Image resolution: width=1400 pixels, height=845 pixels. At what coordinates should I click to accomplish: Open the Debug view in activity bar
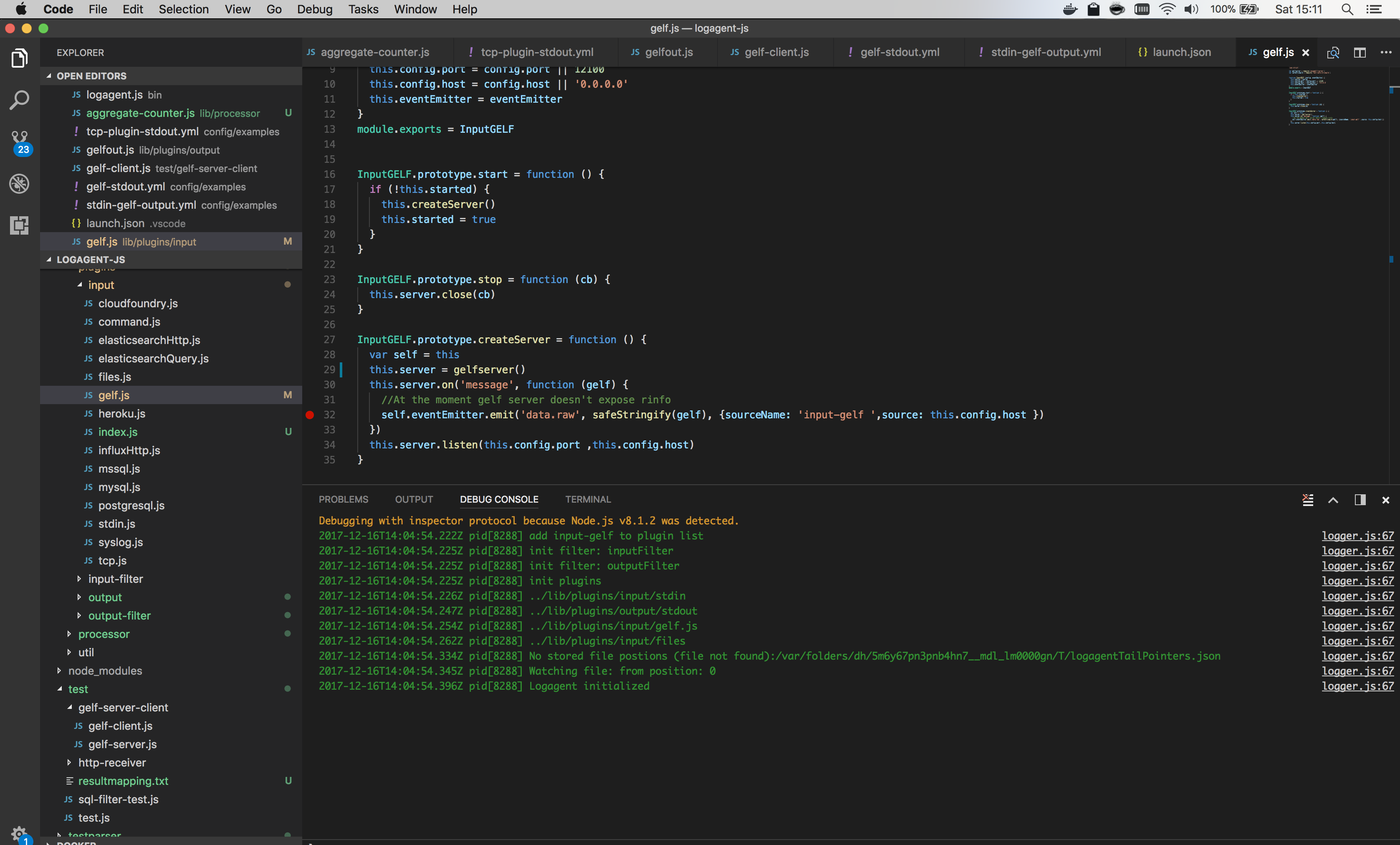(19, 184)
